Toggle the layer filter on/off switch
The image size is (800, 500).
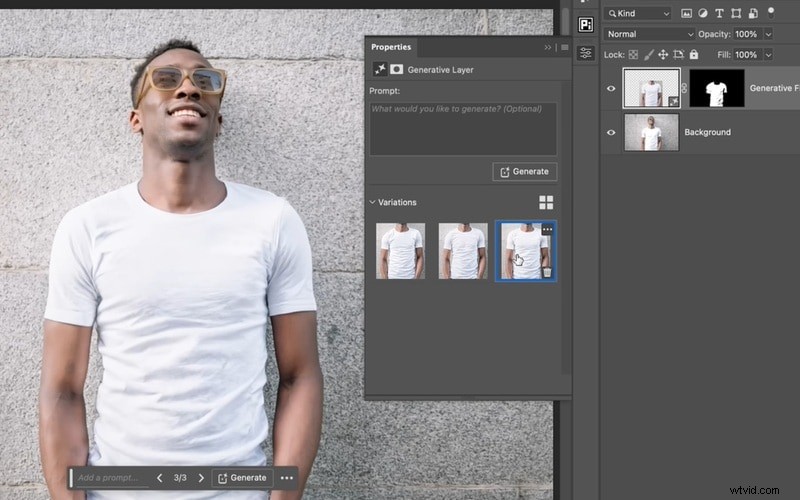pyautogui.click(x=772, y=12)
